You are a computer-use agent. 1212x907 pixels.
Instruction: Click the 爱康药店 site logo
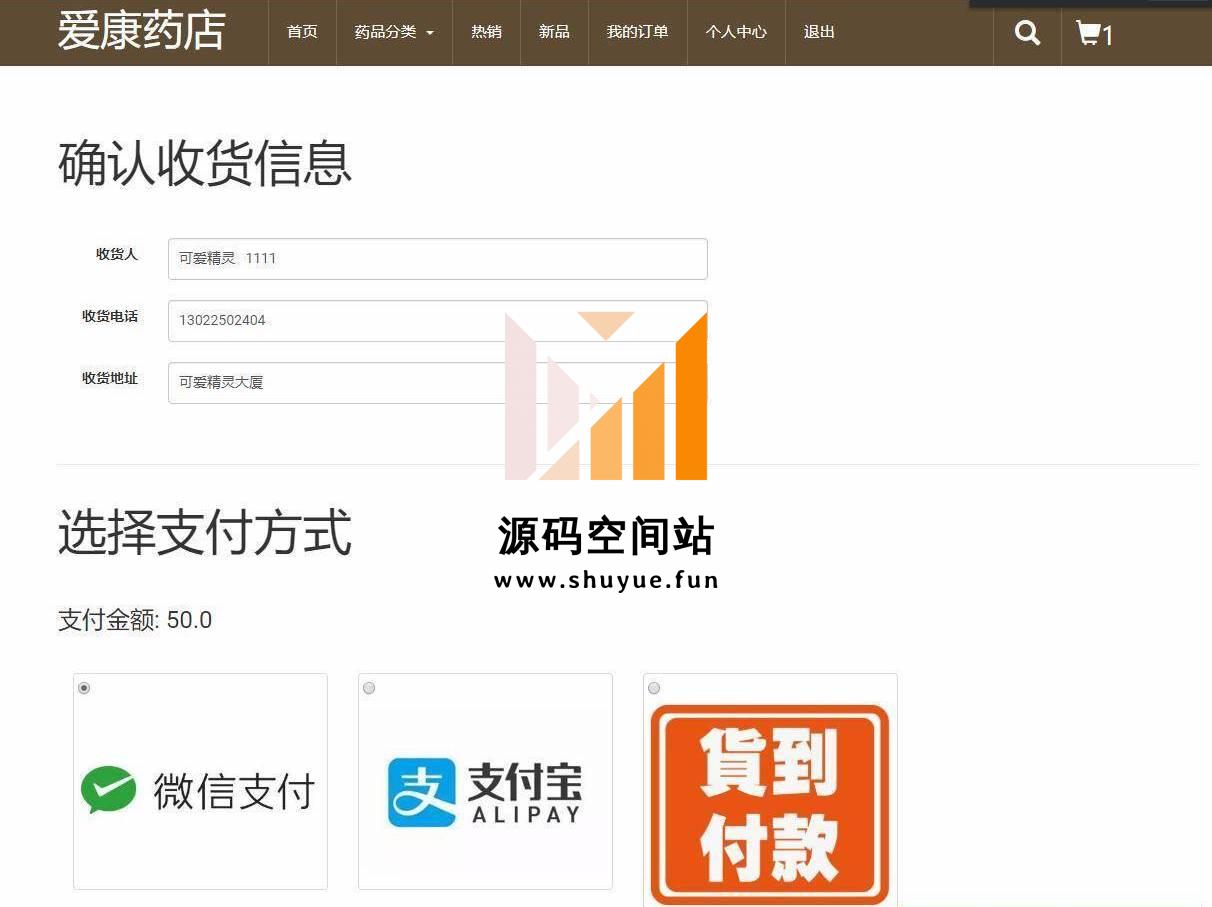(x=141, y=31)
